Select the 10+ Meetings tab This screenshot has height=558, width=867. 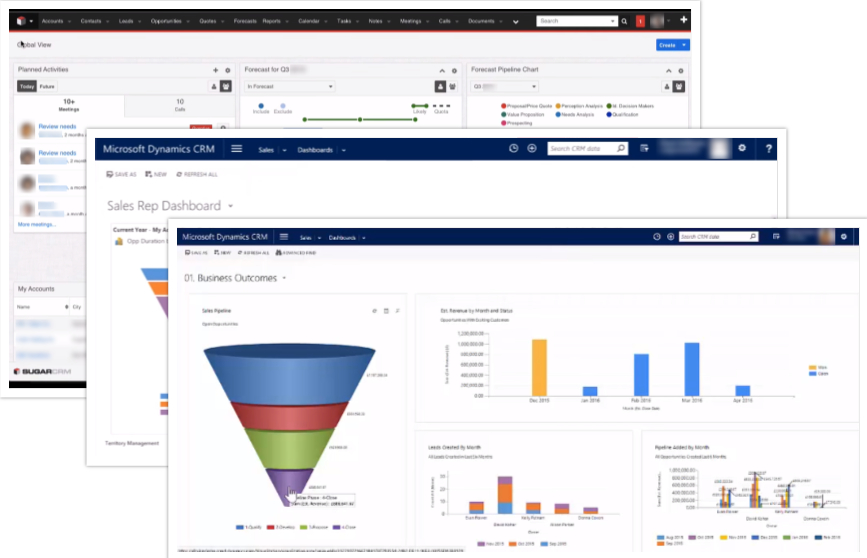69,105
